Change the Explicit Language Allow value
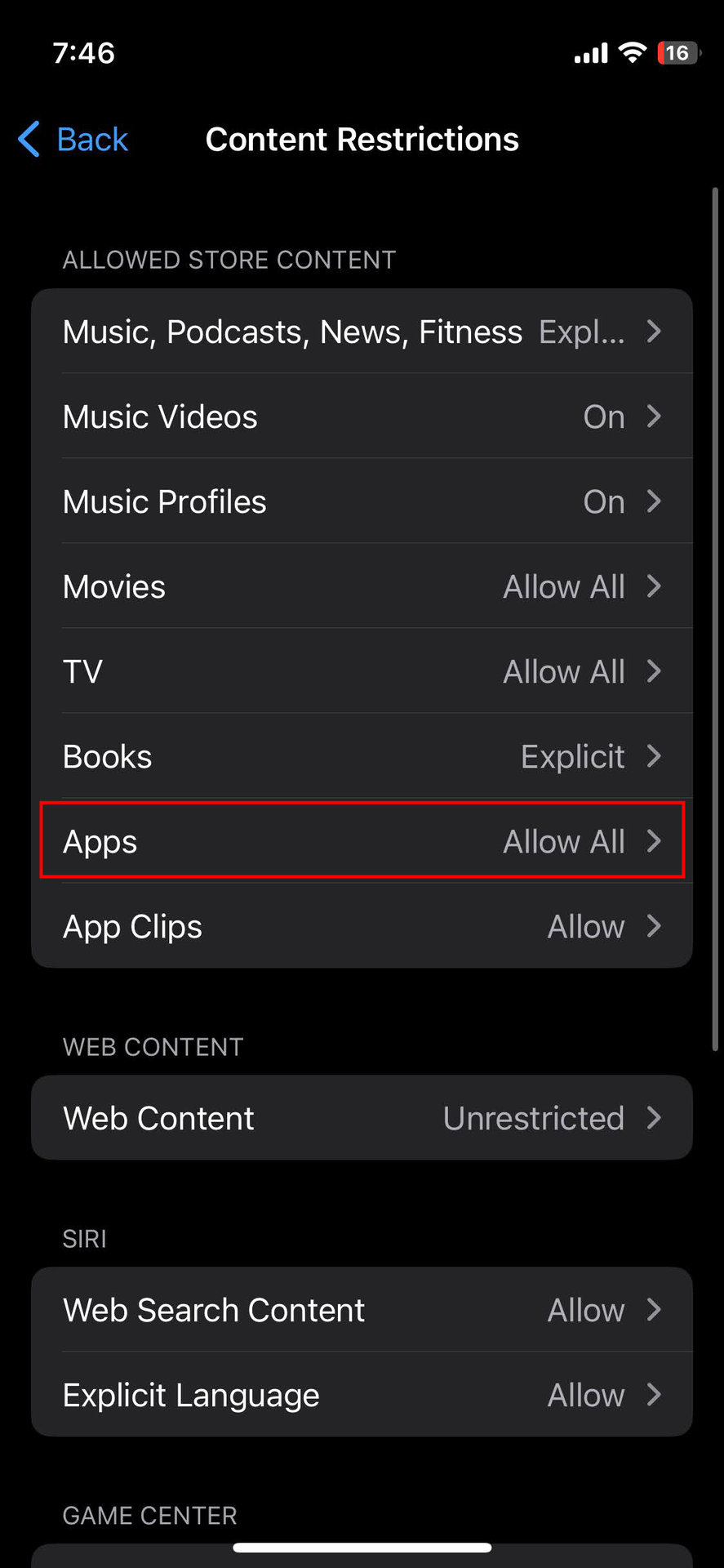Image resolution: width=724 pixels, height=1568 pixels. [585, 1395]
